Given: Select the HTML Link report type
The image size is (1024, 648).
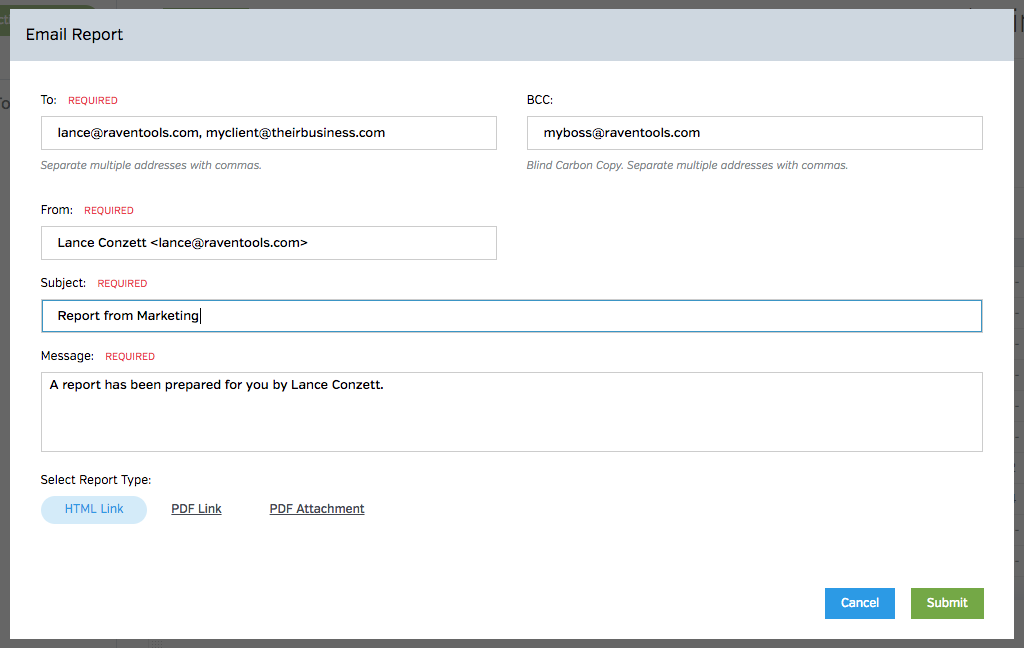Looking at the screenshot, I should pyautogui.click(x=94, y=509).
